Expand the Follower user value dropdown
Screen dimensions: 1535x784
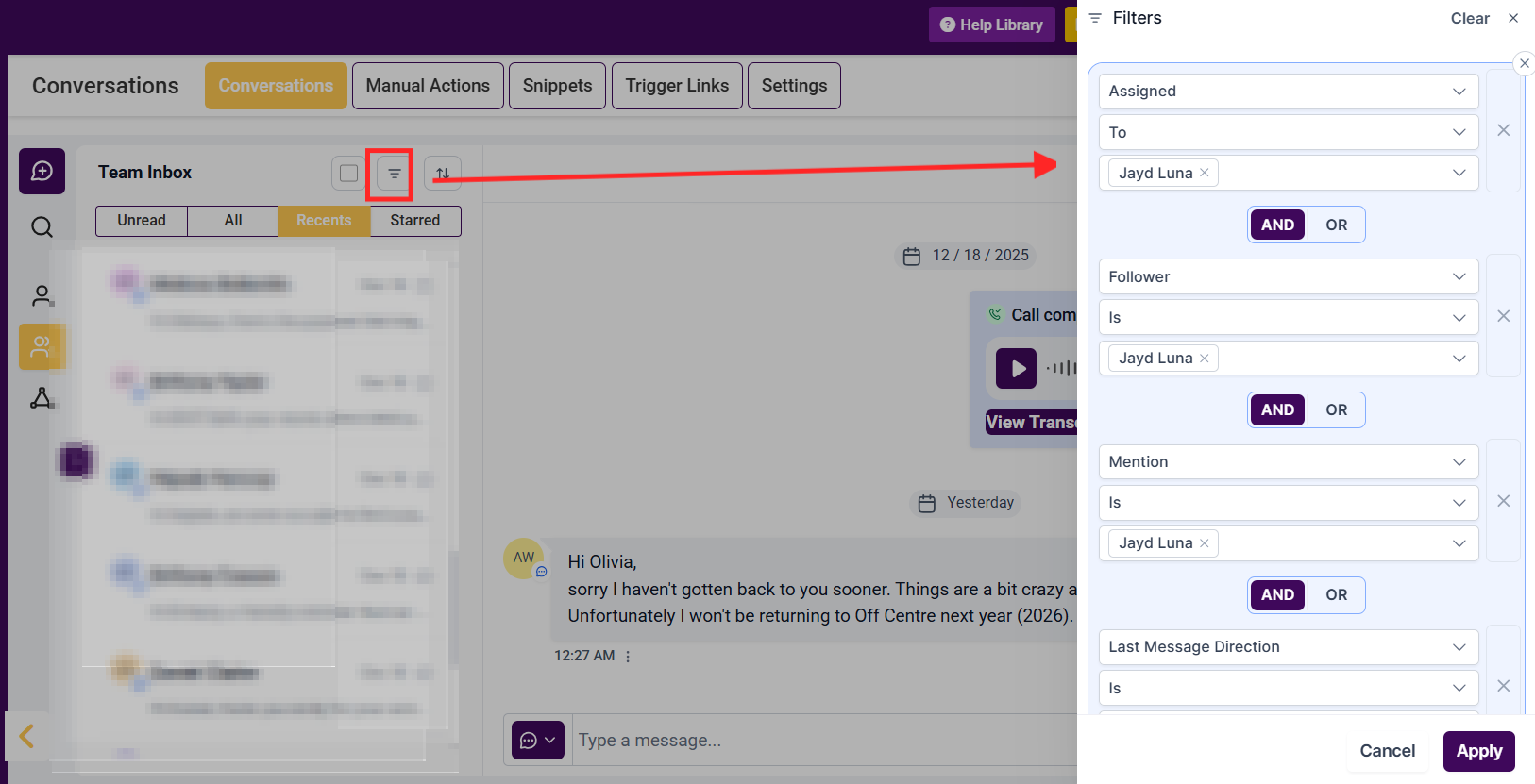(1289, 358)
